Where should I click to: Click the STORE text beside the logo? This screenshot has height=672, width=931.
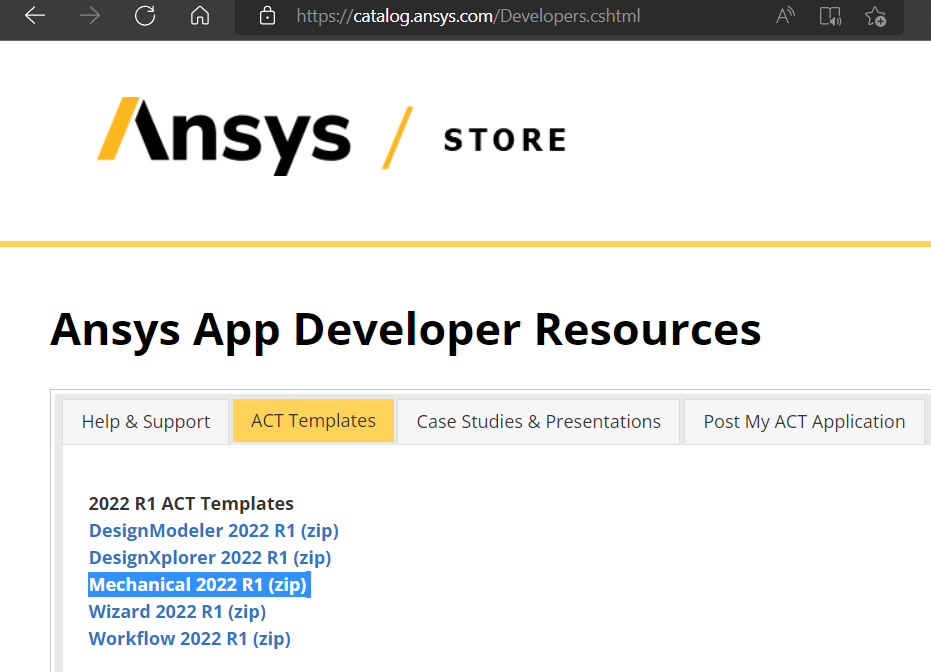pyautogui.click(x=505, y=140)
